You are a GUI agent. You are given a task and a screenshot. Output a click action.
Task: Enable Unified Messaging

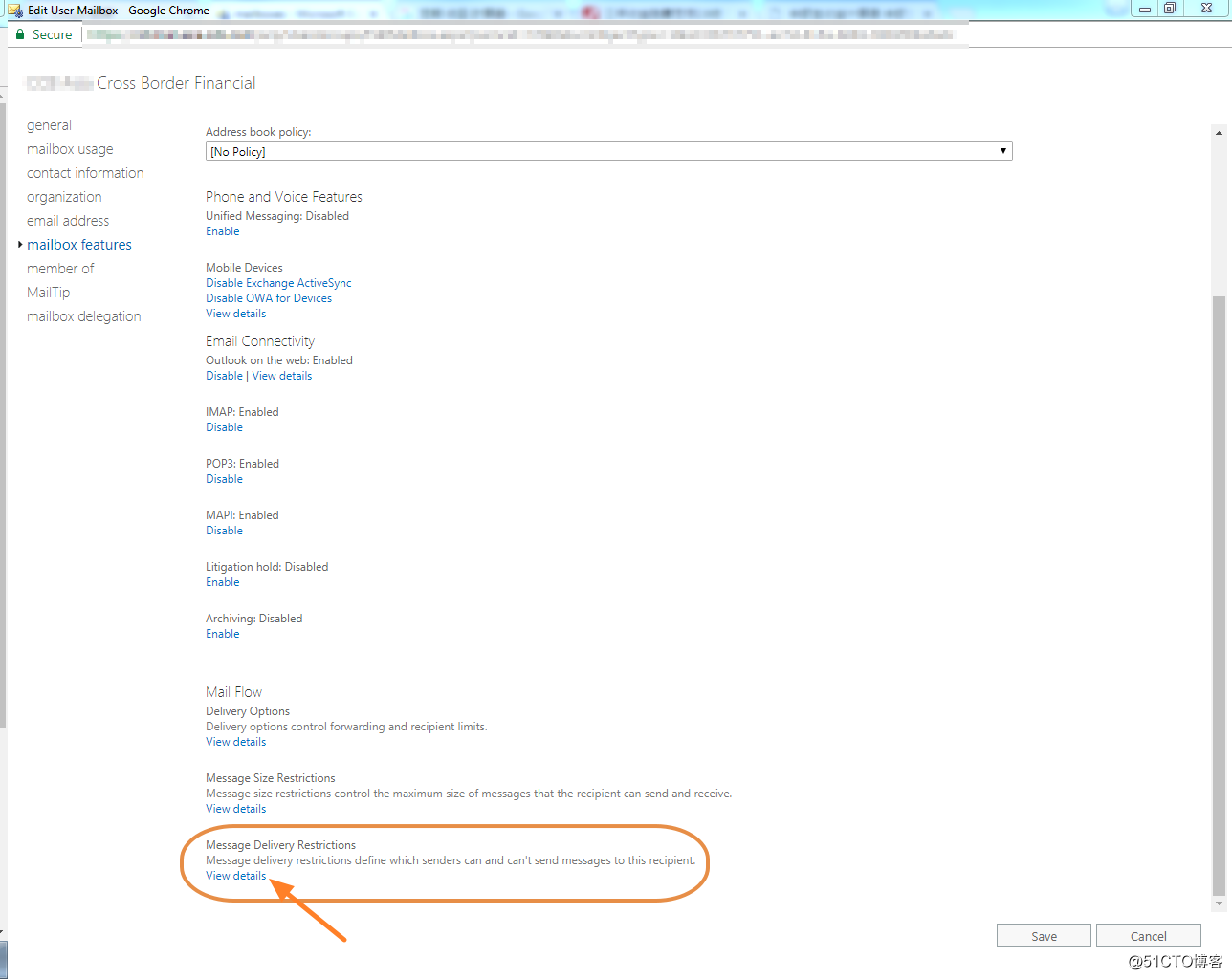(x=223, y=231)
